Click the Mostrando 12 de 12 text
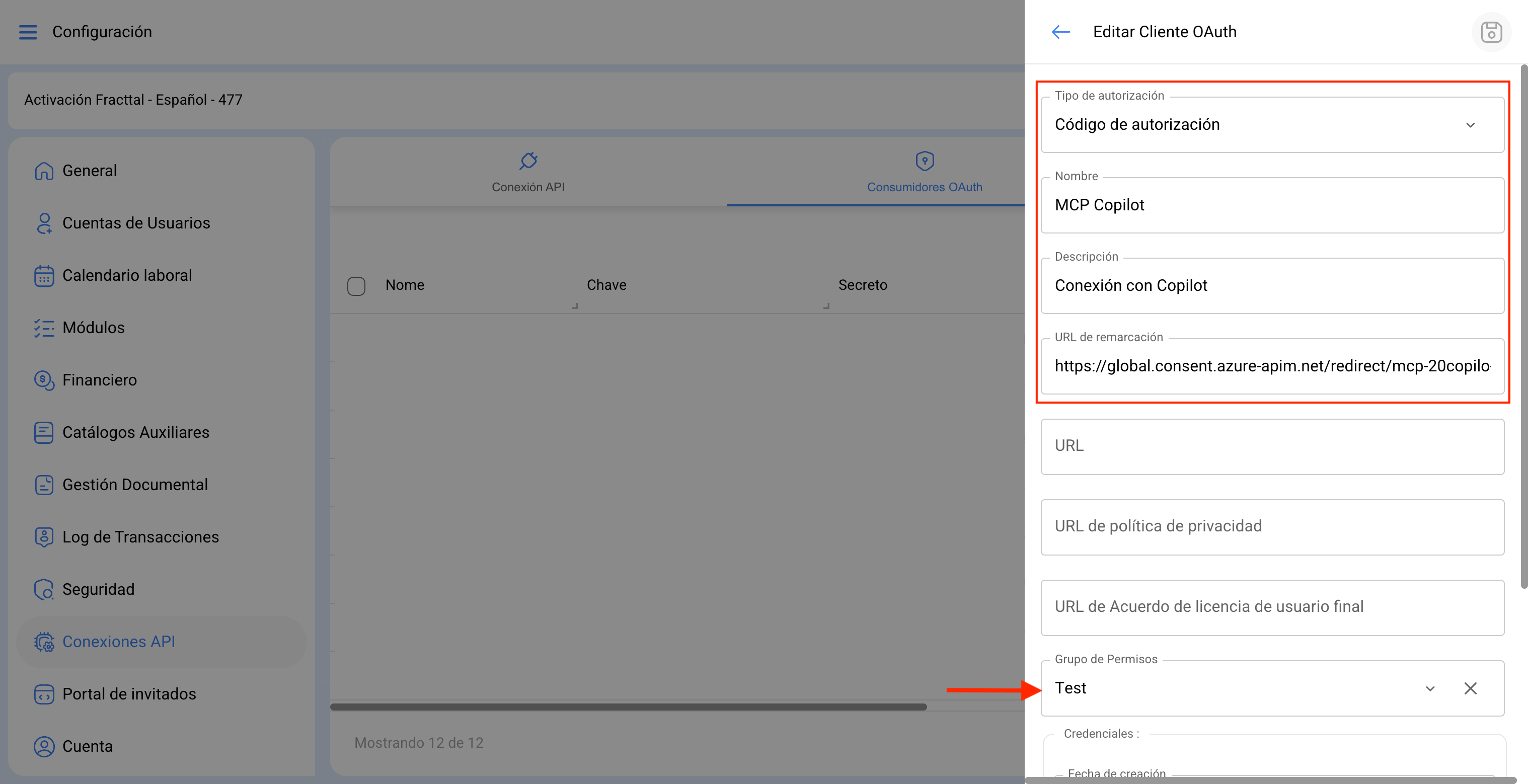This screenshot has height=784, width=1528. (419, 743)
